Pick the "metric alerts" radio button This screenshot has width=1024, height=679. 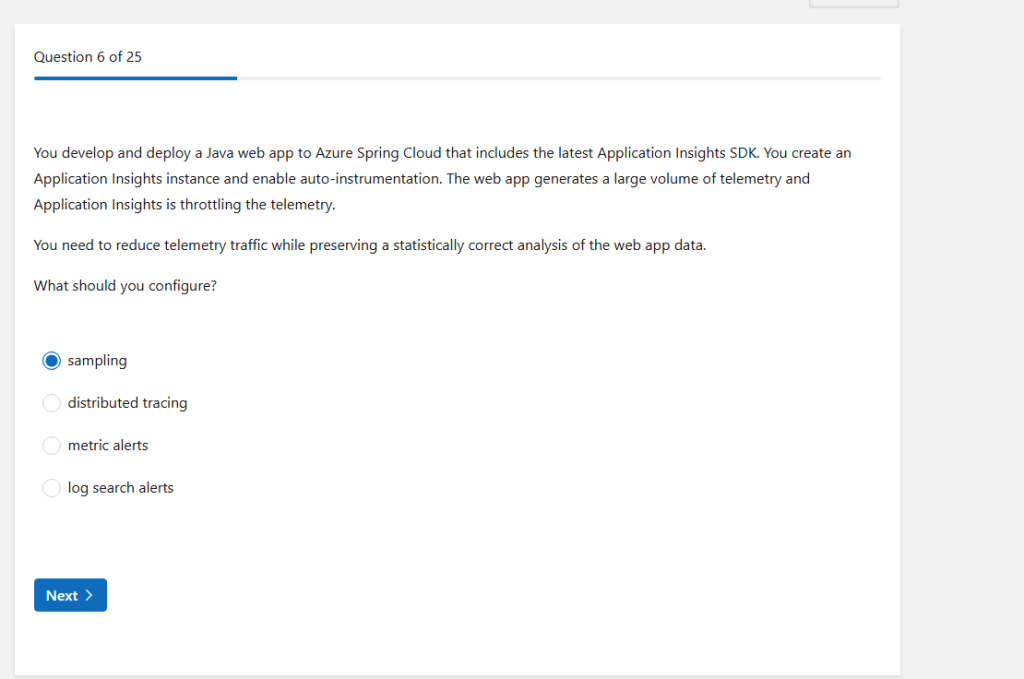tap(52, 445)
